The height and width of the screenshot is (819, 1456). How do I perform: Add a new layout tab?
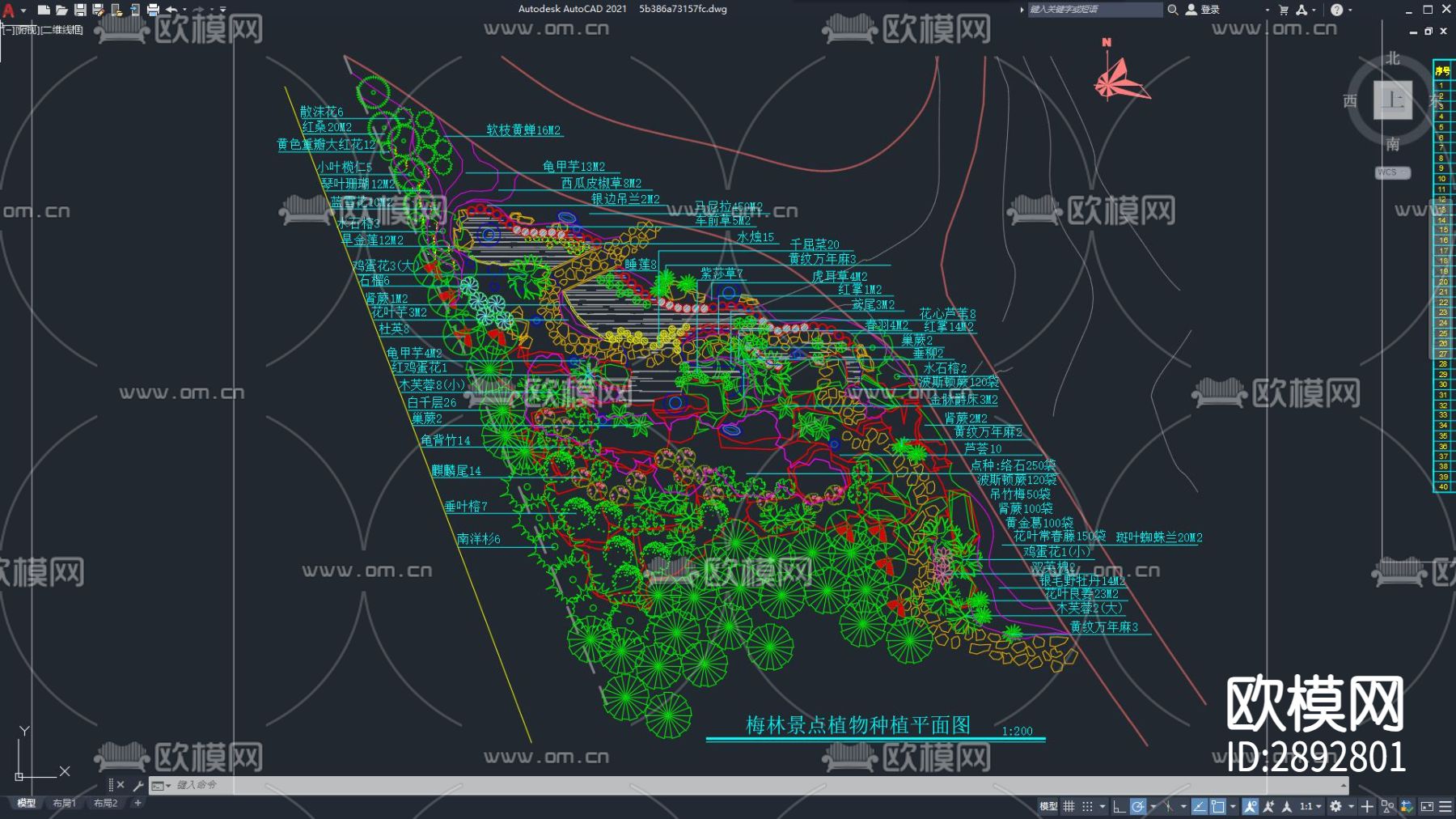click(x=138, y=804)
